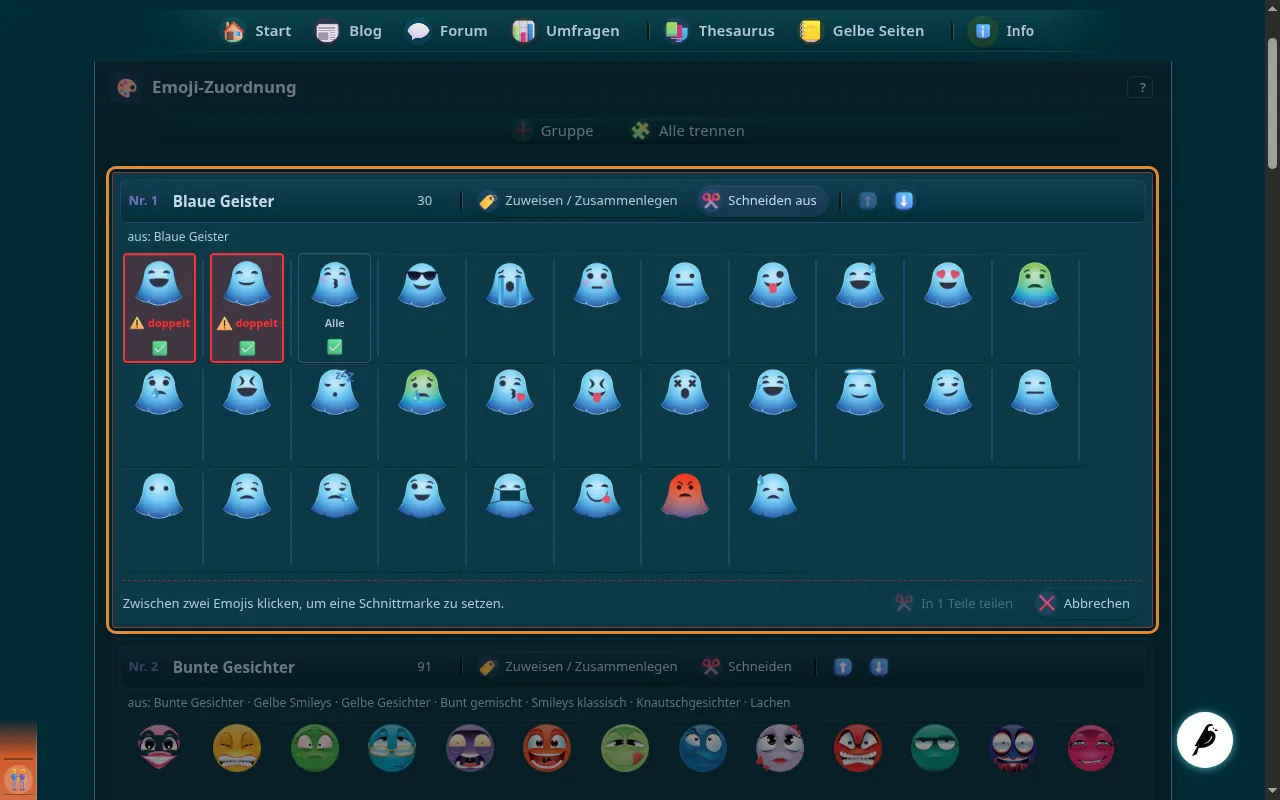Uncheck the second doppelt ghost checkbox
The height and width of the screenshot is (800, 1280).
pyautogui.click(x=247, y=348)
